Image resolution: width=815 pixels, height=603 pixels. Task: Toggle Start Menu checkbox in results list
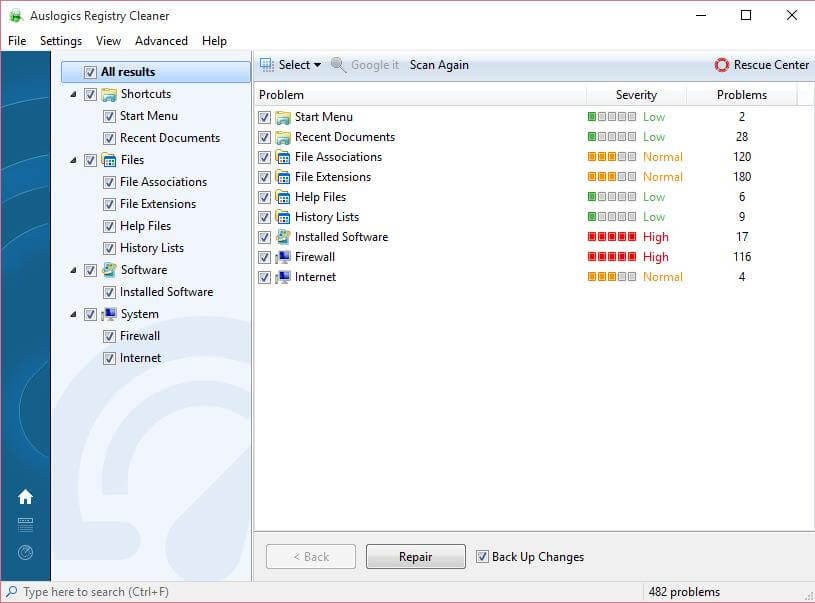[x=264, y=117]
